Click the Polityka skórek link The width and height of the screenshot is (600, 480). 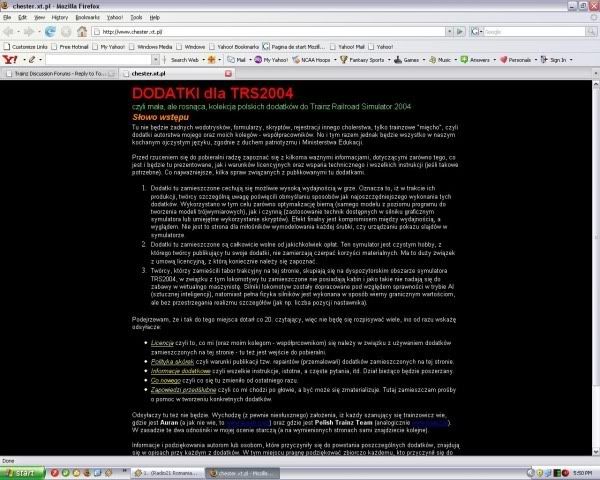(172, 362)
